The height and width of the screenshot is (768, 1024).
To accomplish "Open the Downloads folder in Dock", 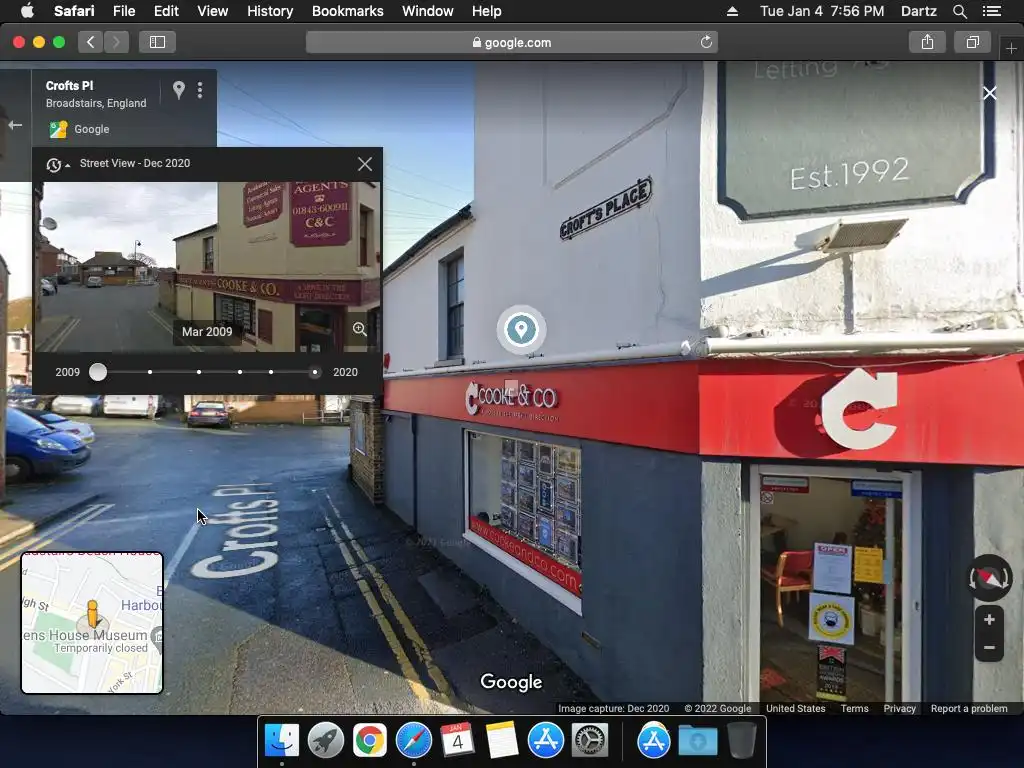I will tap(697, 741).
